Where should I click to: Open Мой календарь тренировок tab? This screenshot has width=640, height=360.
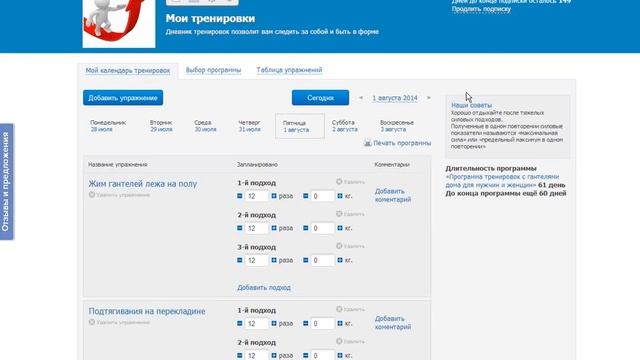click(128, 71)
